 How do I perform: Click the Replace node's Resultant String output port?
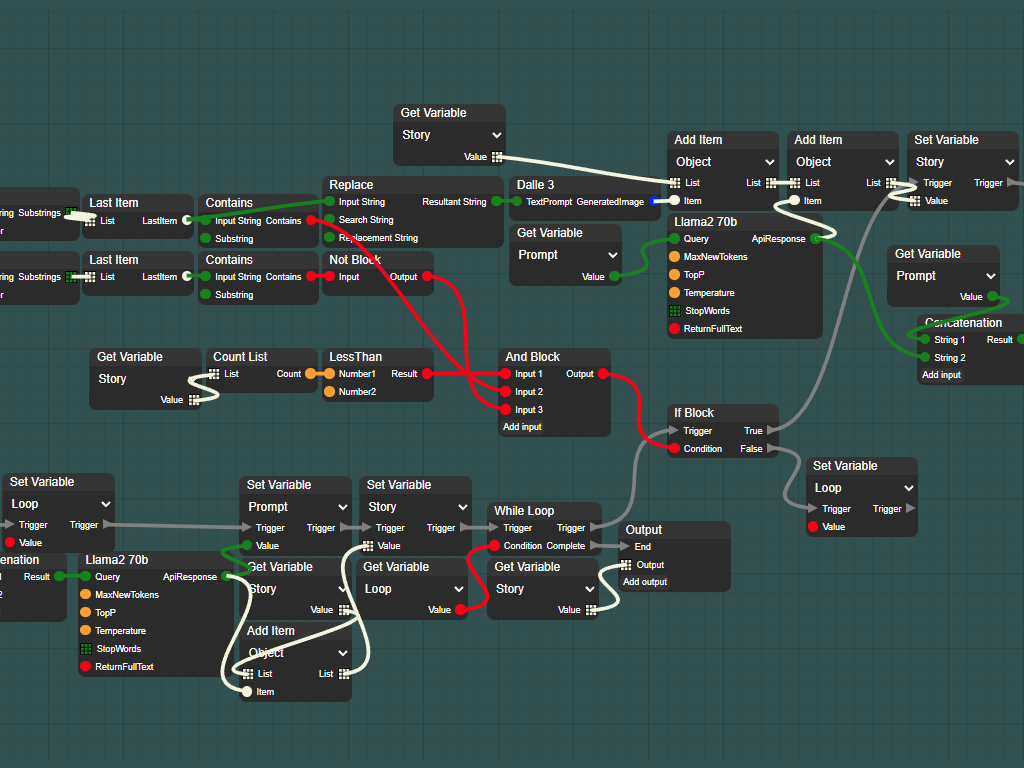[496, 202]
